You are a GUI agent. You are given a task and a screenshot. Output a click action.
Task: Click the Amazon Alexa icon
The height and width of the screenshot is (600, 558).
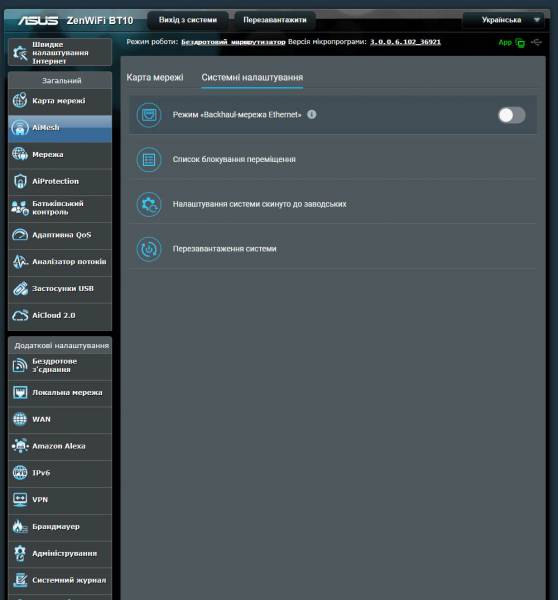20,446
